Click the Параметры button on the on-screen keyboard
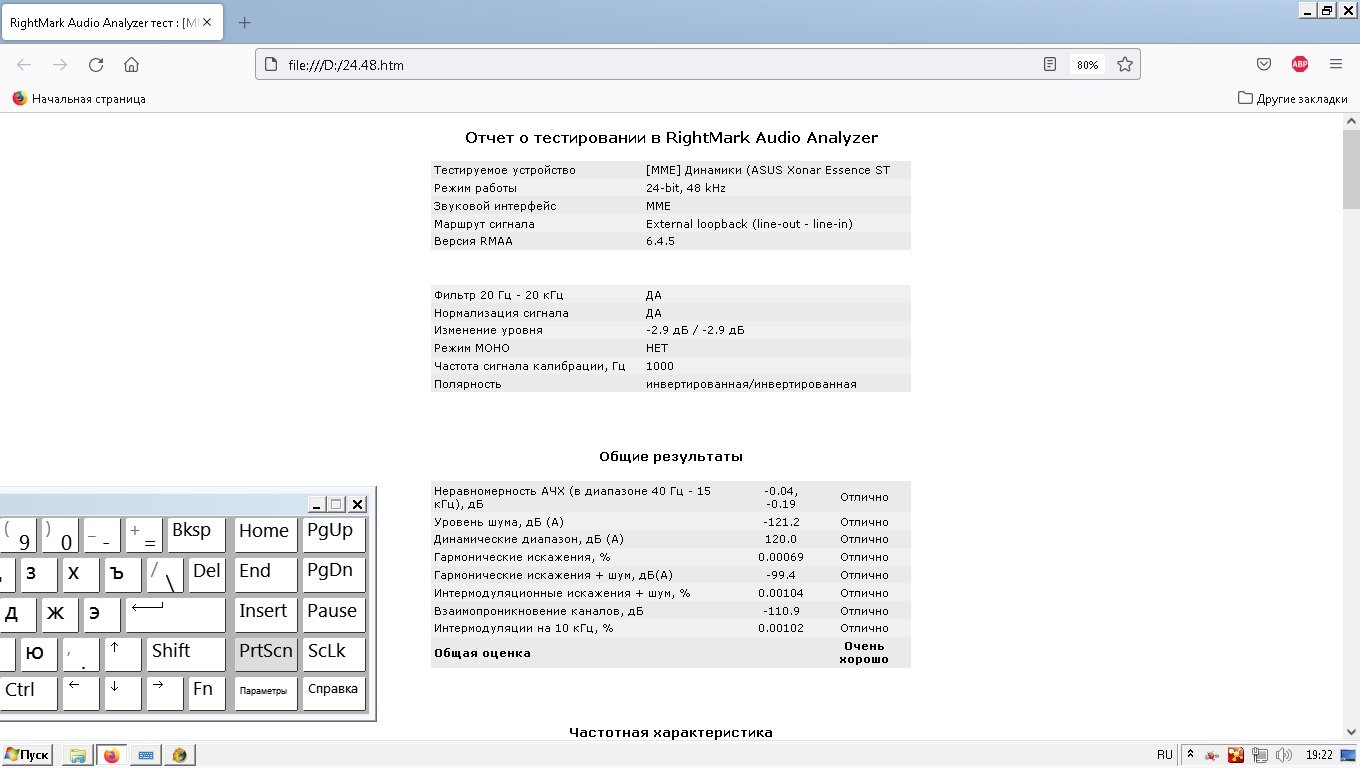1360x768 pixels. 265,692
